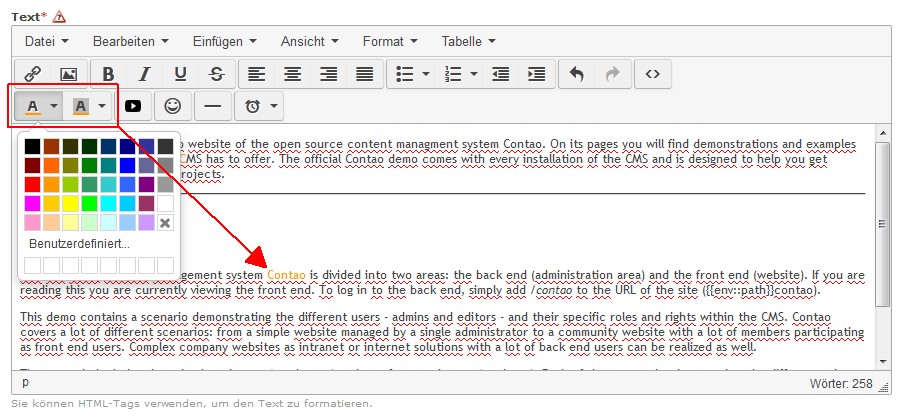Open the bullet list style dropdown
Image resolution: width=906 pixels, height=417 pixels.
click(x=426, y=74)
